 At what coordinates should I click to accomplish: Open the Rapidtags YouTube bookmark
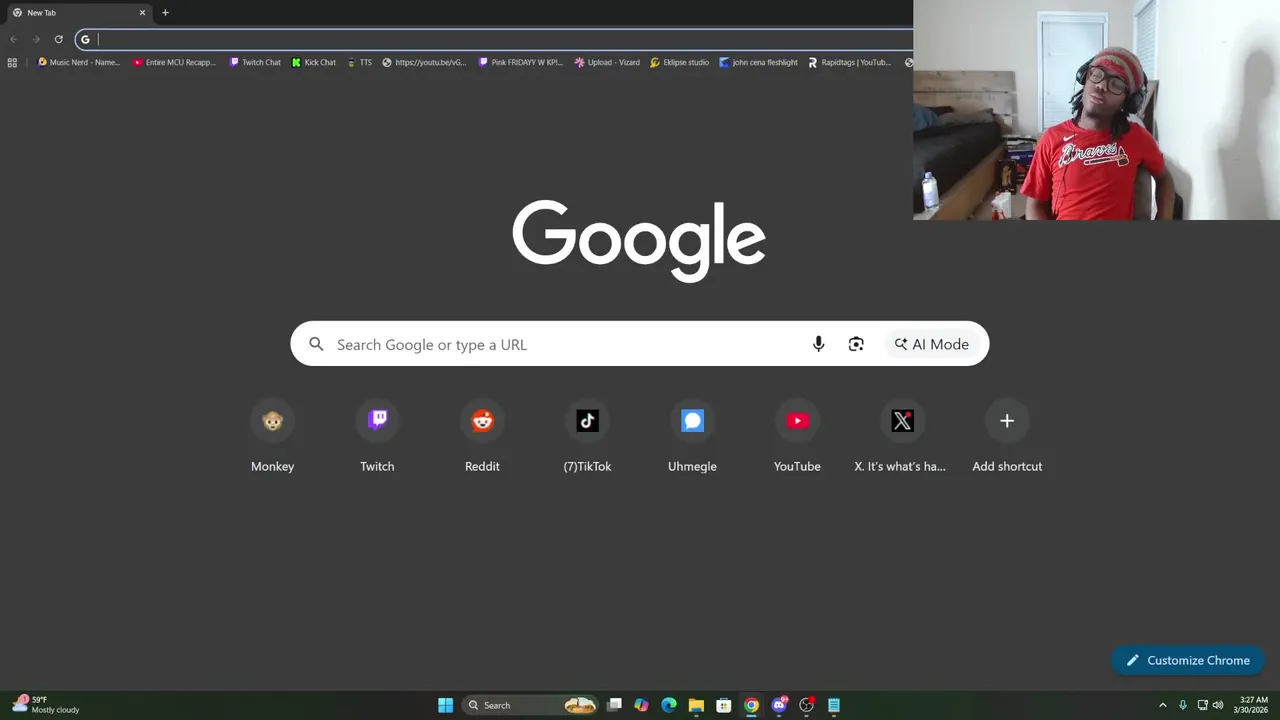850,62
